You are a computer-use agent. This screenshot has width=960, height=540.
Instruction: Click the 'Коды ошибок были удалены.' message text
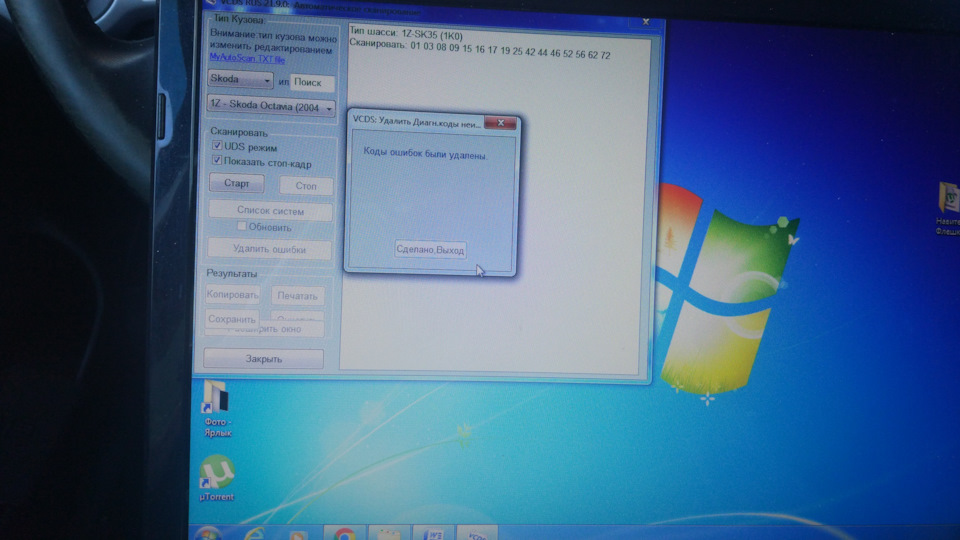(x=425, y=152)
